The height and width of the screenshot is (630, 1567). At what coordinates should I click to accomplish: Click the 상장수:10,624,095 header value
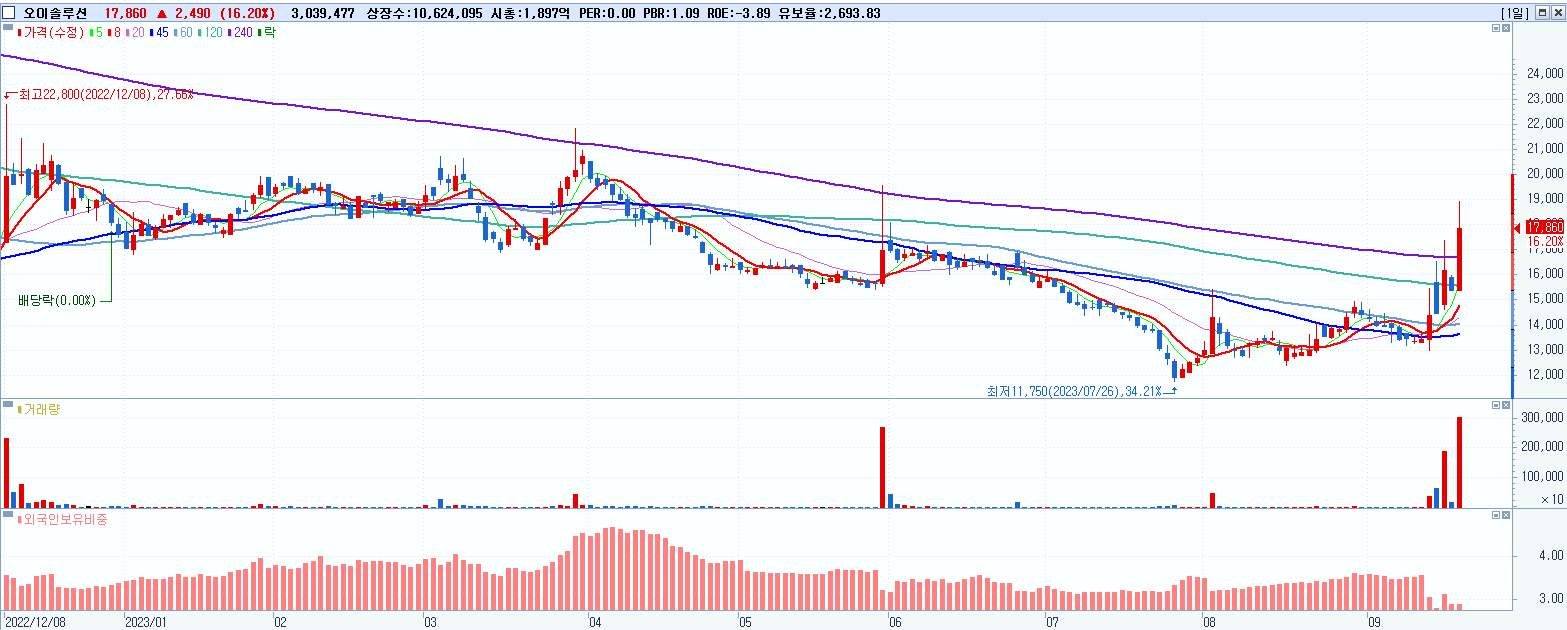click(426, 12)
